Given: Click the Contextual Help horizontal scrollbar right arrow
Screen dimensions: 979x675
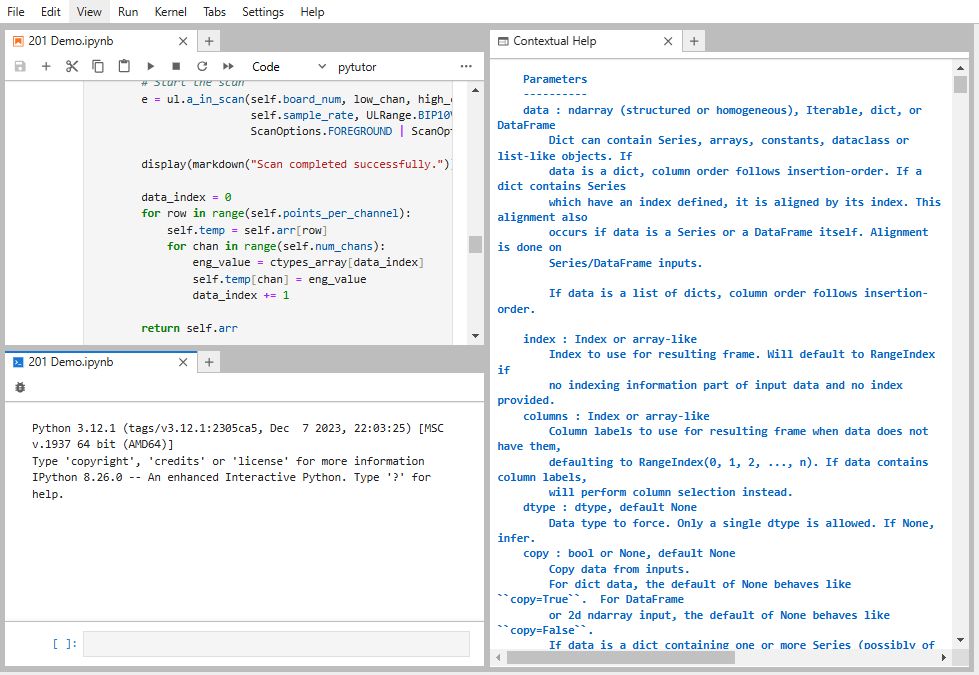Looking at the screenshot, I should 944,658.
